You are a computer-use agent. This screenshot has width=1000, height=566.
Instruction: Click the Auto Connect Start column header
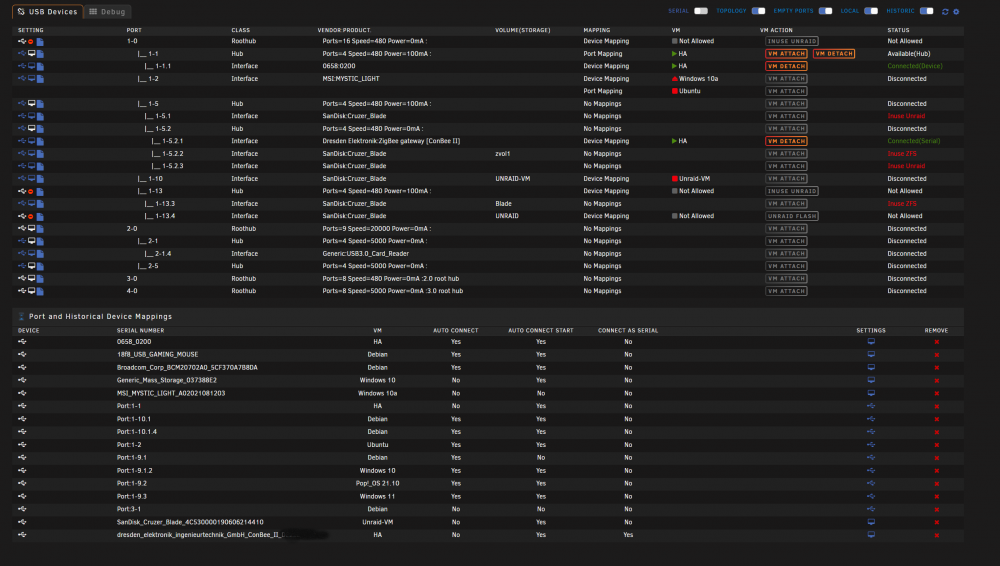(540, 331)
